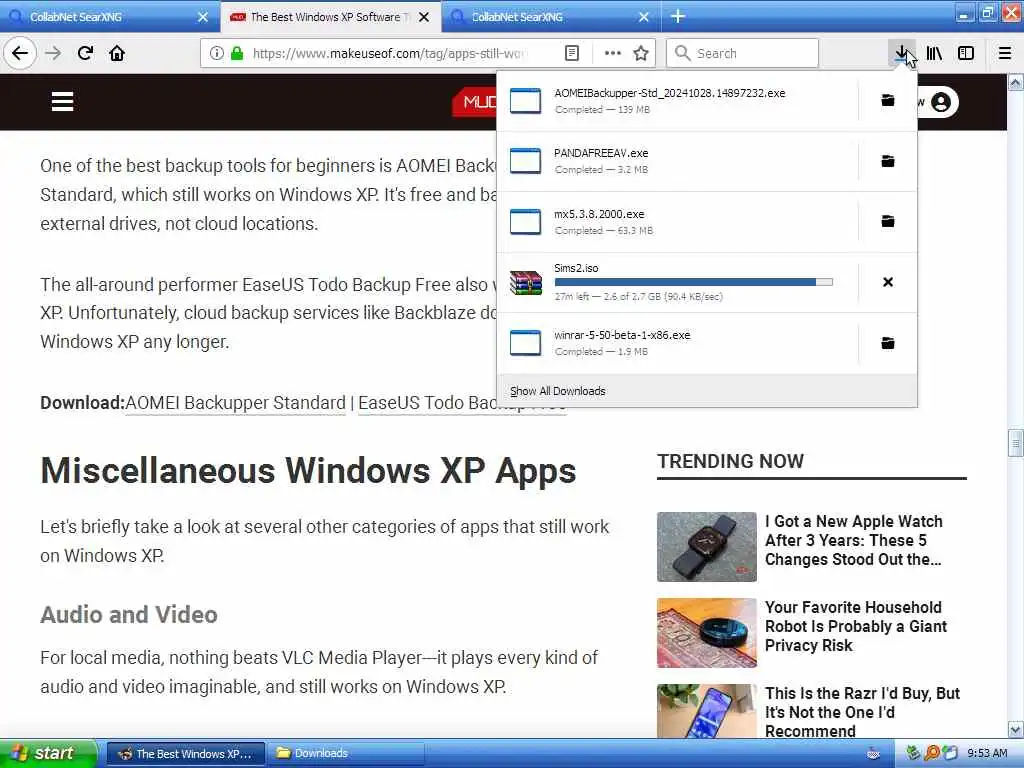Screen dimensions: 1024x768
Task: Click the robot vacuum article thumbnail
Action: pyautogui.click(x=707, y=633)
